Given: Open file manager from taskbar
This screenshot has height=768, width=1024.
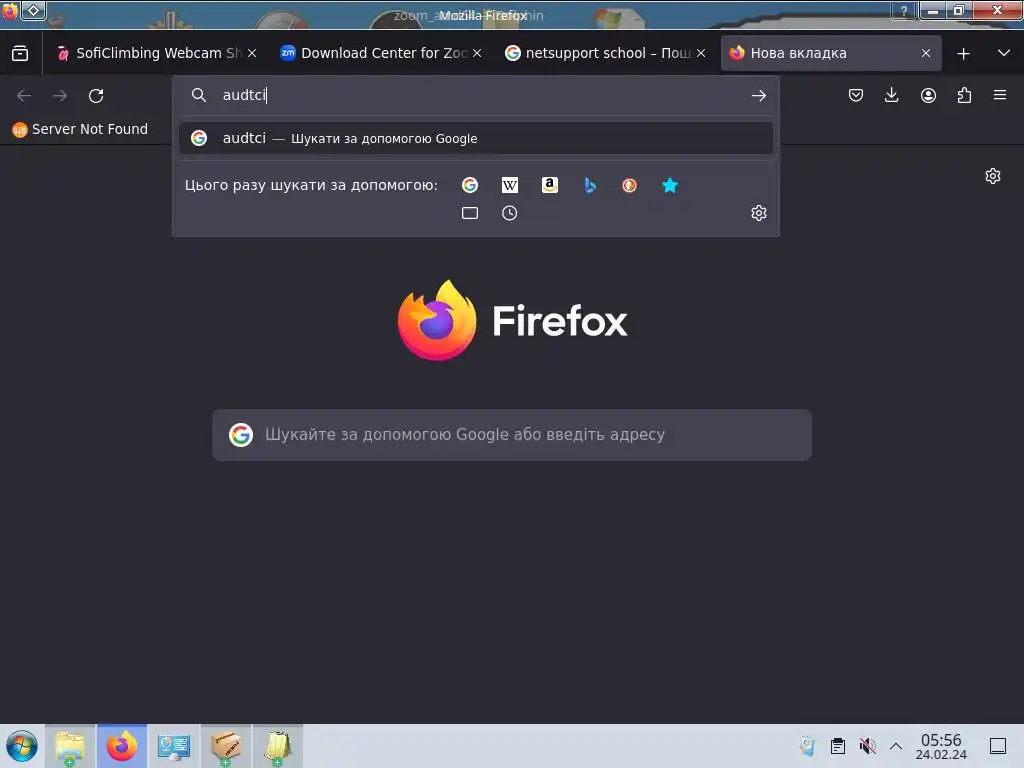Looking at the screenshot, I should pyautogui.click(x=71, y=746).
